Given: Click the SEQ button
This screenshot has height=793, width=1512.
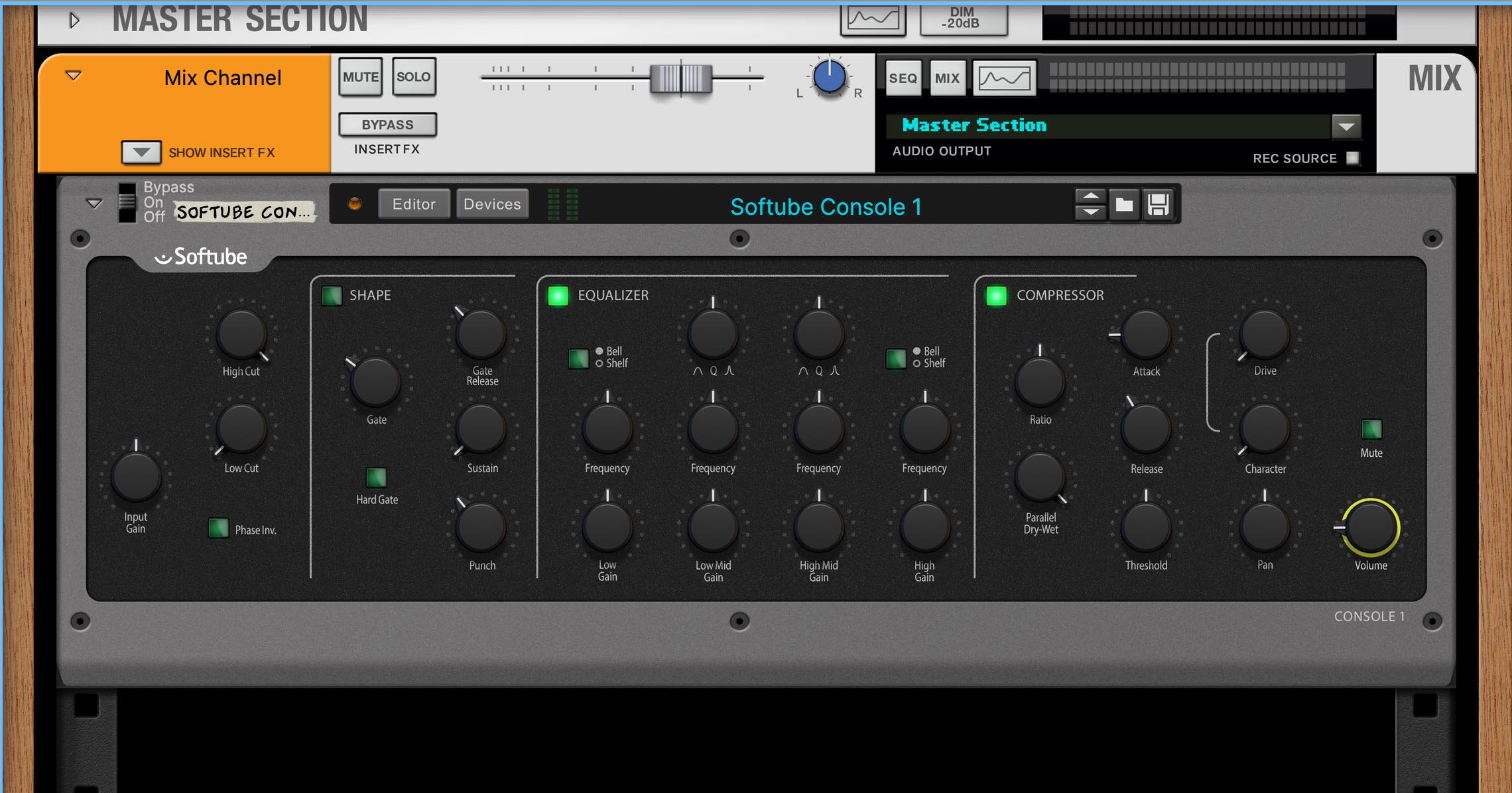Looking at the screenshot, I should [903, 78].
